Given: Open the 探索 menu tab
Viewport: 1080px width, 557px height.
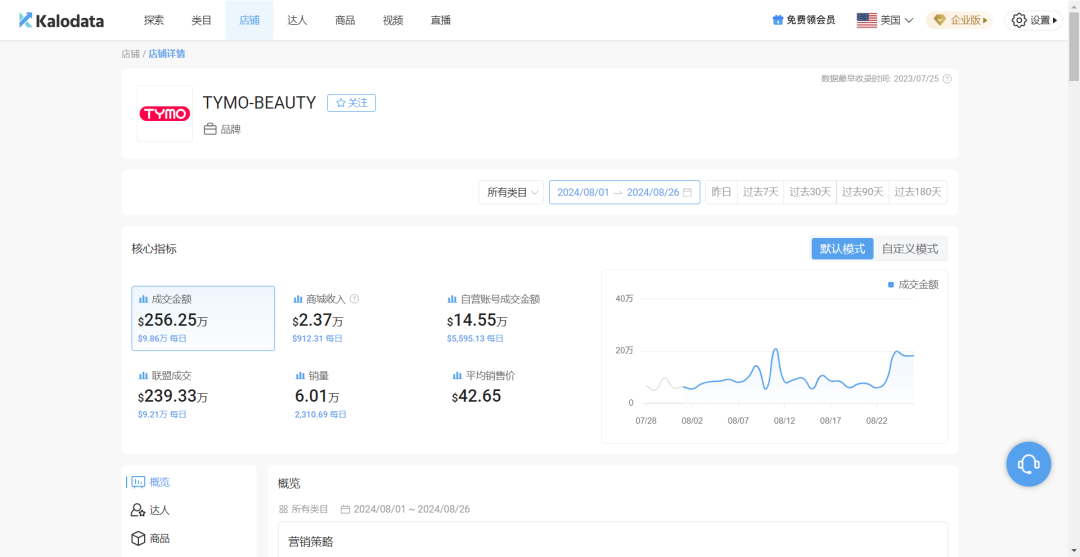Looking at the screenshot, I should 154,20.
